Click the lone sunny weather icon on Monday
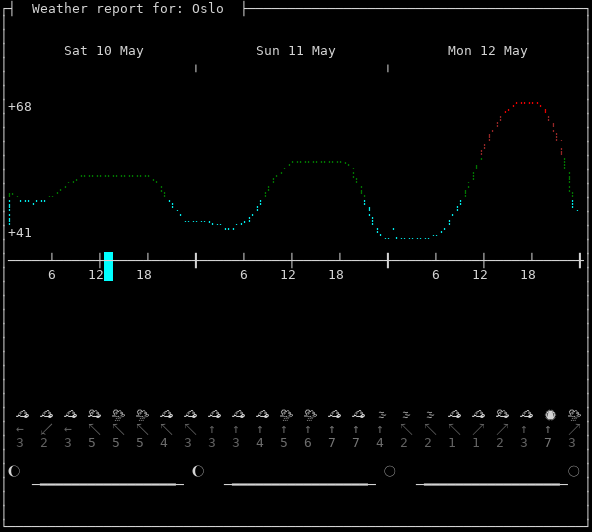This screenshot has width=592, height=532. click(x=550, y=415)
